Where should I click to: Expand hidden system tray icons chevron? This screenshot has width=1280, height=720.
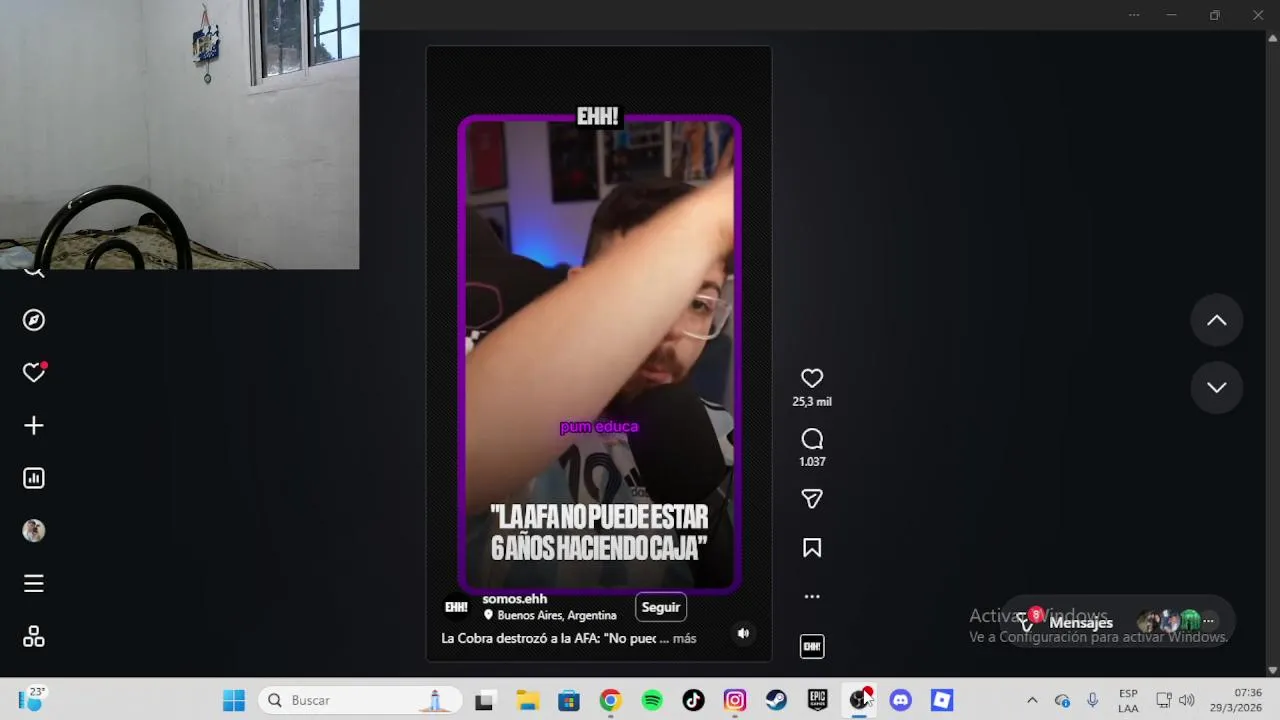(x=1032, y=700)
